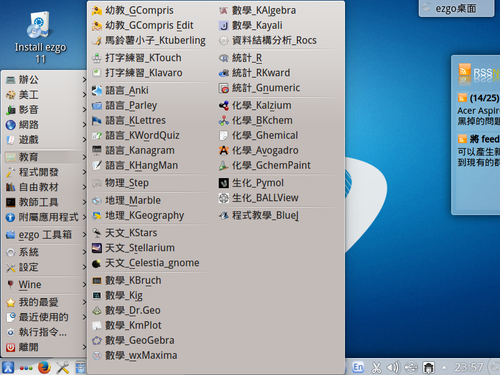This screenshot has height=375, width=500.
Task: Click the 天文_Celestia_gnome icon
Action: coord(97,263)
